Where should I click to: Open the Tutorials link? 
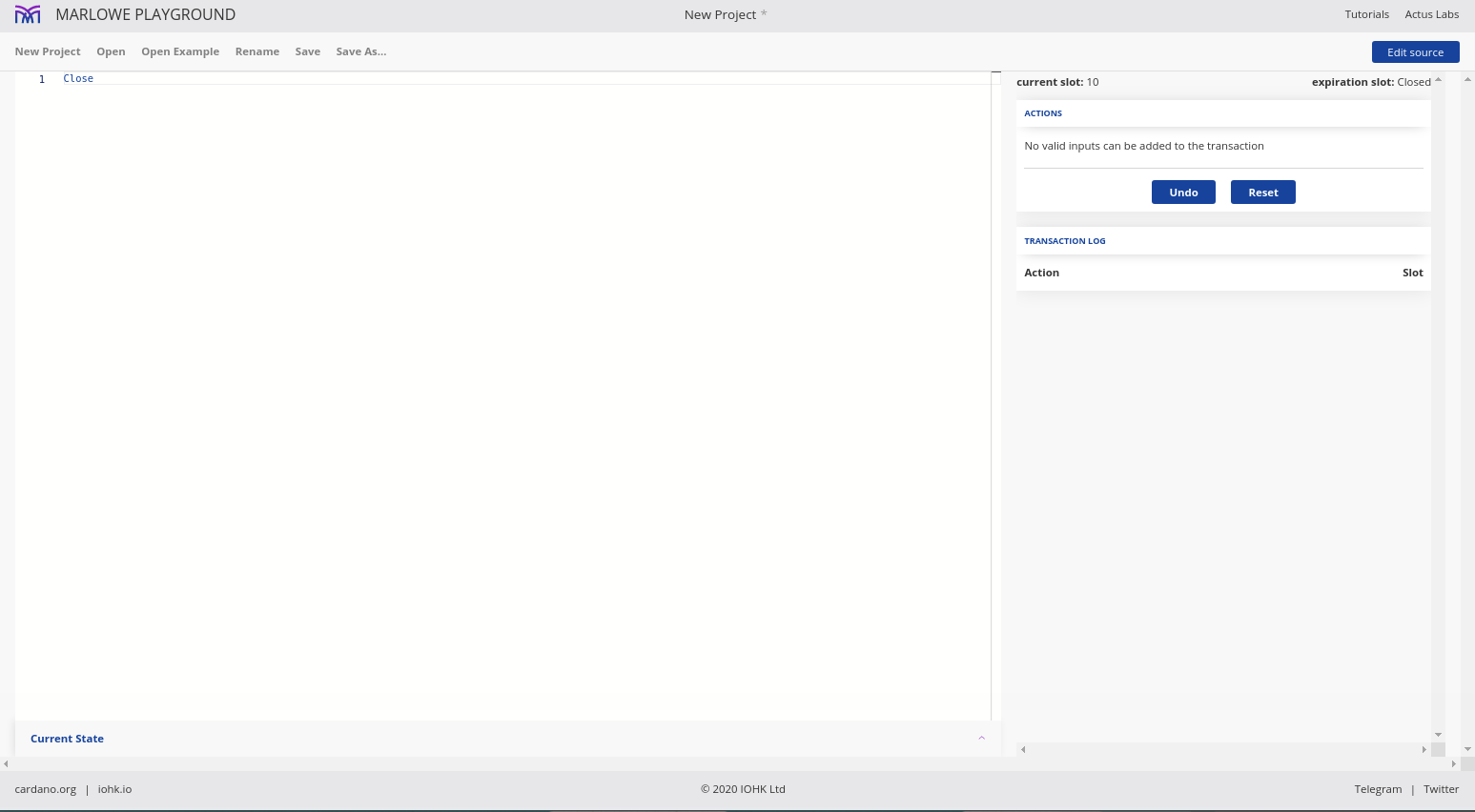[x=1366, y=14]
